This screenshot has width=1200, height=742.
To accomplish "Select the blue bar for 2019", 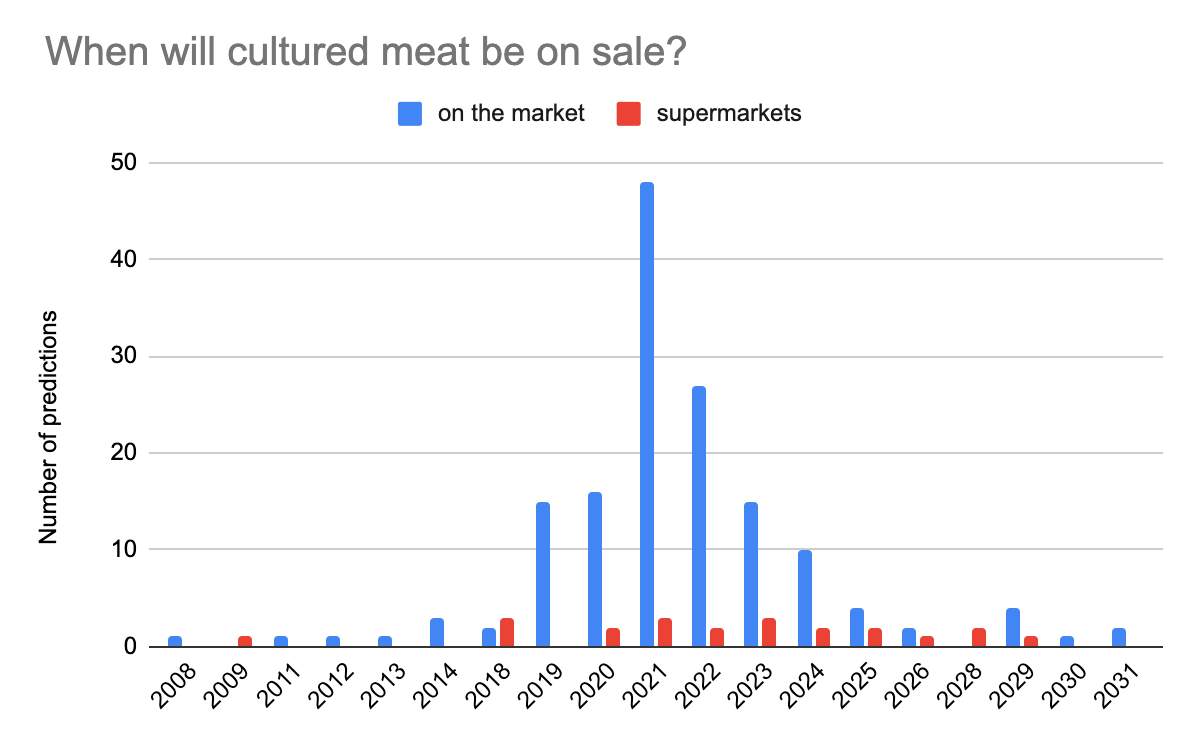I will 543,574.
